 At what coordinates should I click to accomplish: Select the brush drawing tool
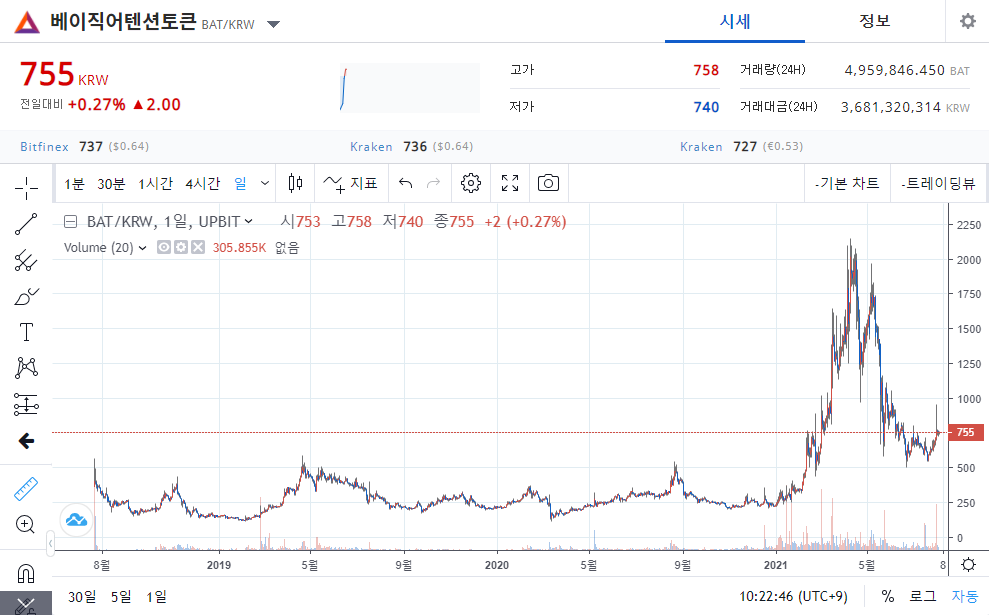26,296
